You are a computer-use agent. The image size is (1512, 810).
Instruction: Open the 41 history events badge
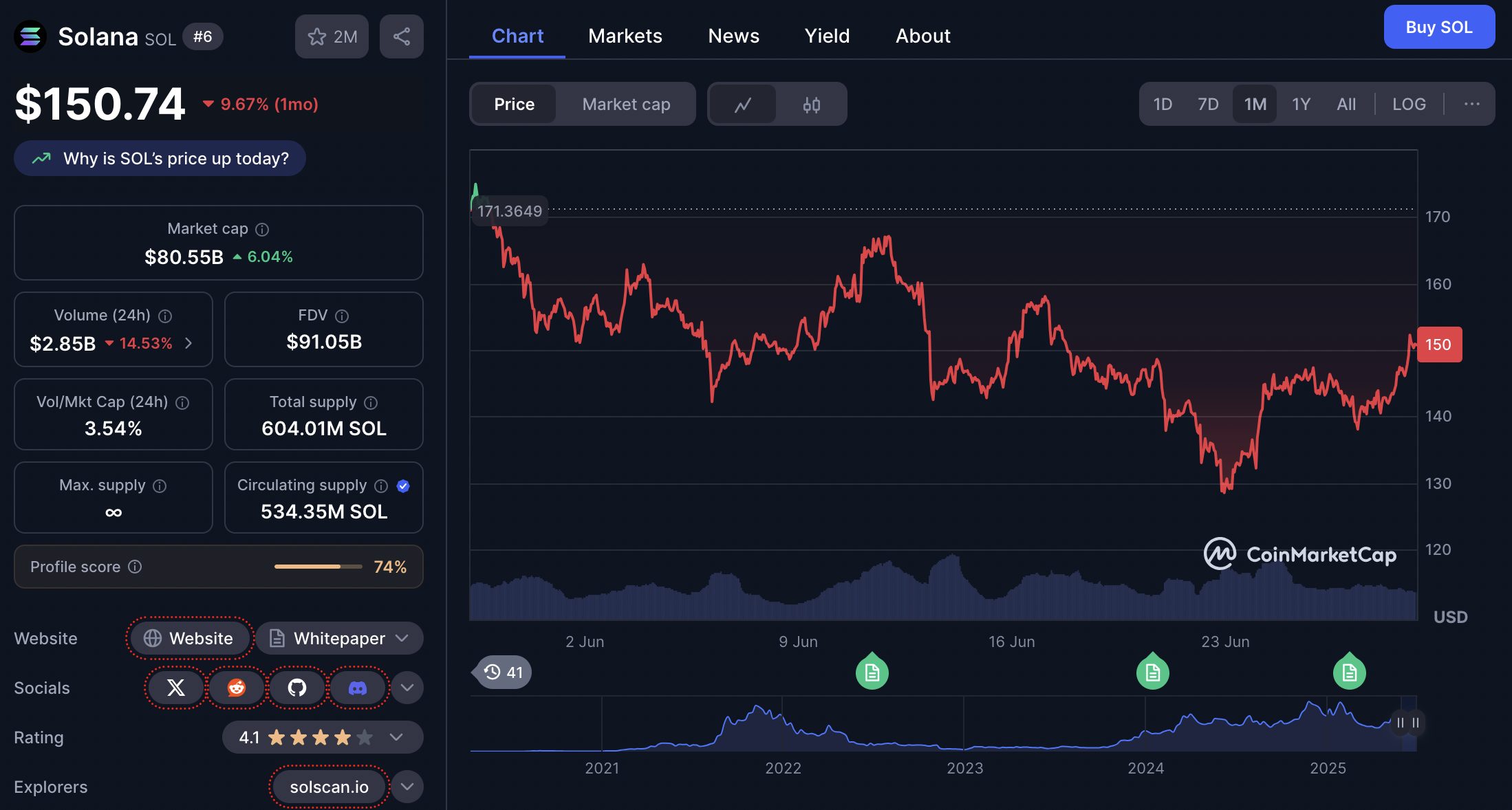pyautogui.click(x=503, y=672)
